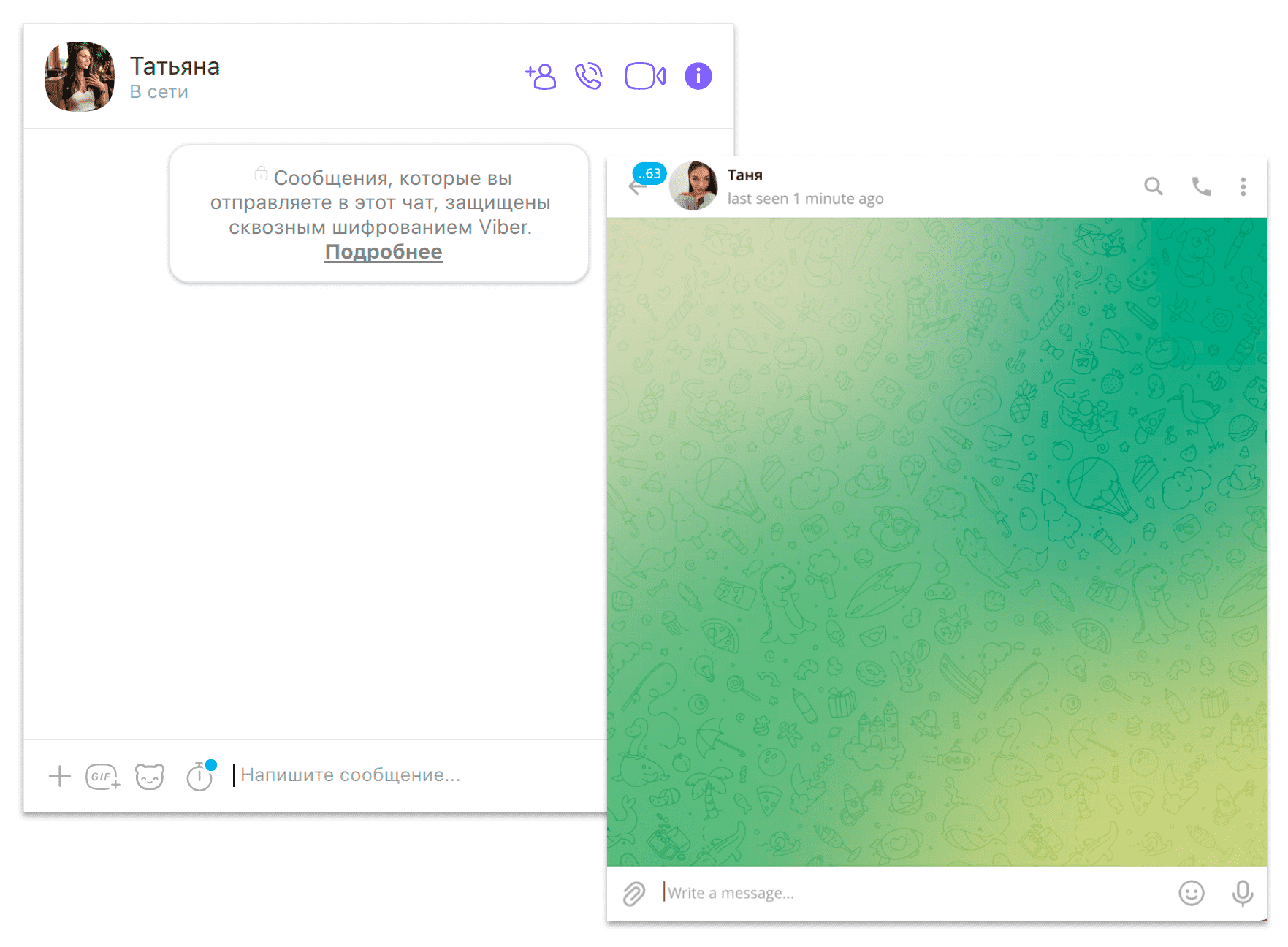Open the Telegram three-dot options menu
The image size is (1288, 947).
click(1243, 186)
